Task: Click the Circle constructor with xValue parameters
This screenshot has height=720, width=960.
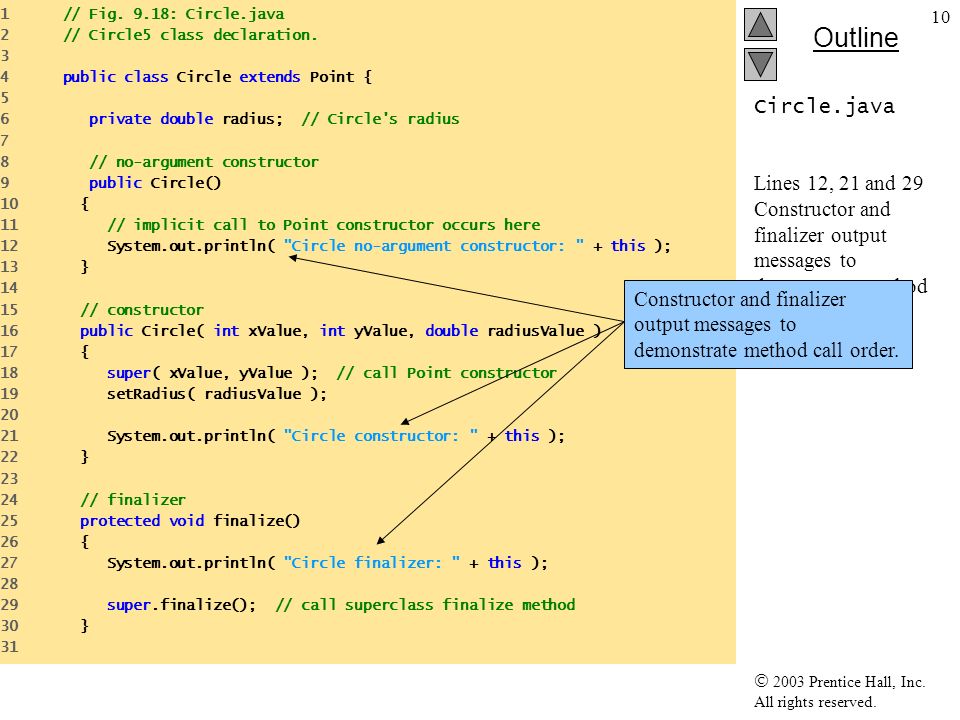Action: click(x=340, y=331)
